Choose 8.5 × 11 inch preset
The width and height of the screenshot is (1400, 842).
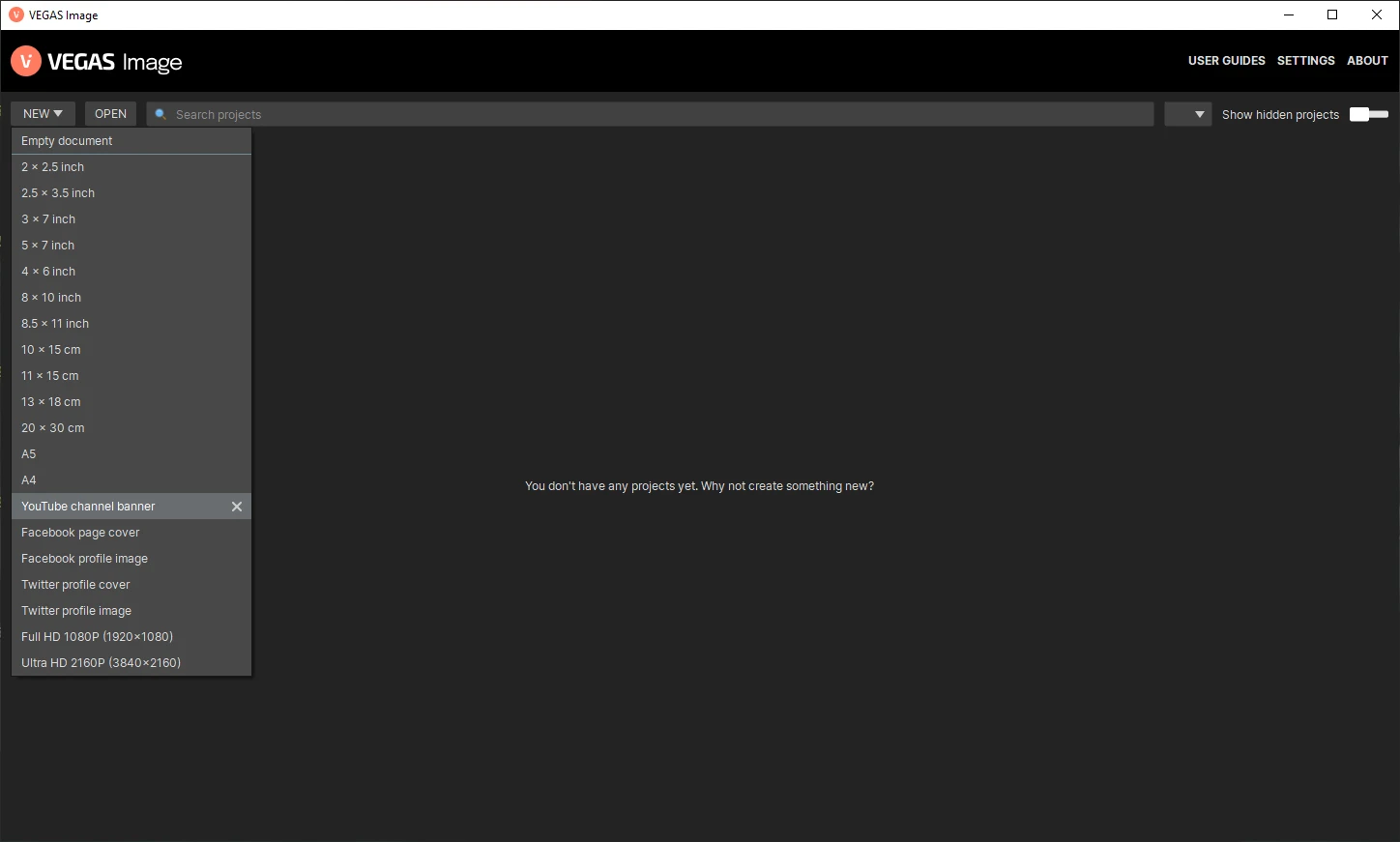coord(131,324)
